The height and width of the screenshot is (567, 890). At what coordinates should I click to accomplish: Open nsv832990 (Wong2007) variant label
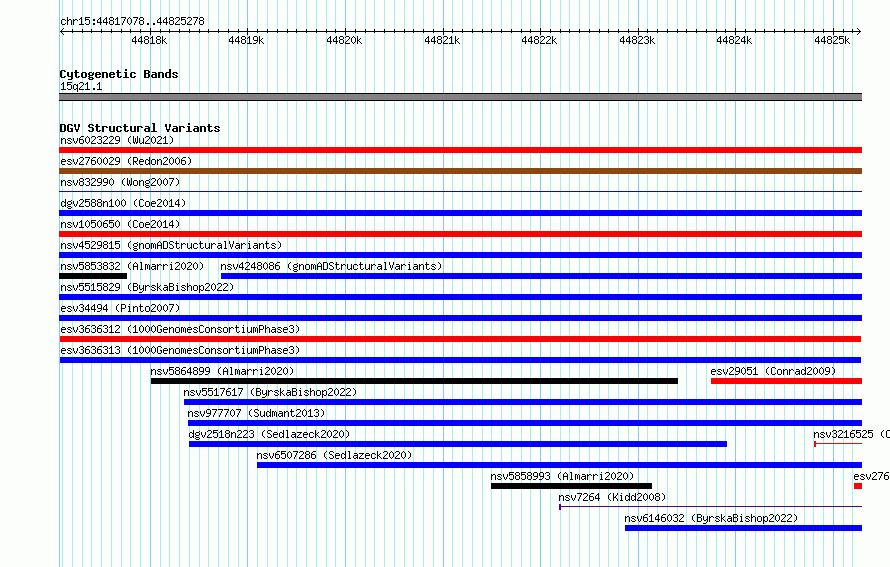(x=120, y=182)
